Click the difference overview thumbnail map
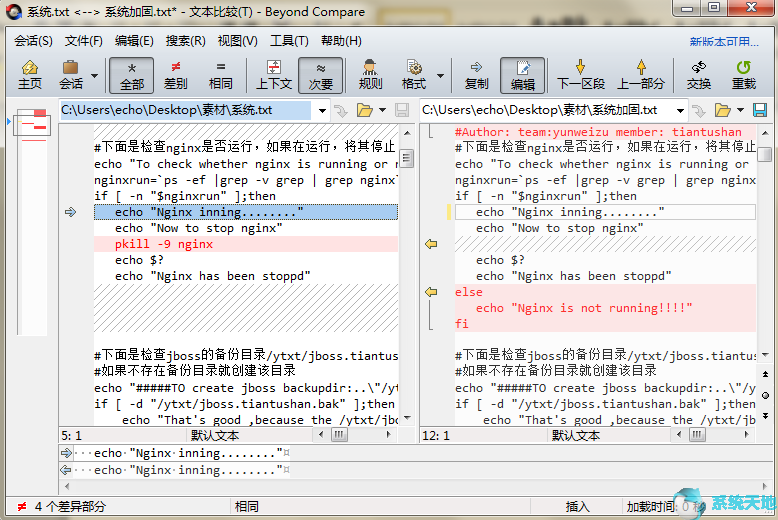Image resolution: width=778 pixels, height=520 pixels. point(32,221)
